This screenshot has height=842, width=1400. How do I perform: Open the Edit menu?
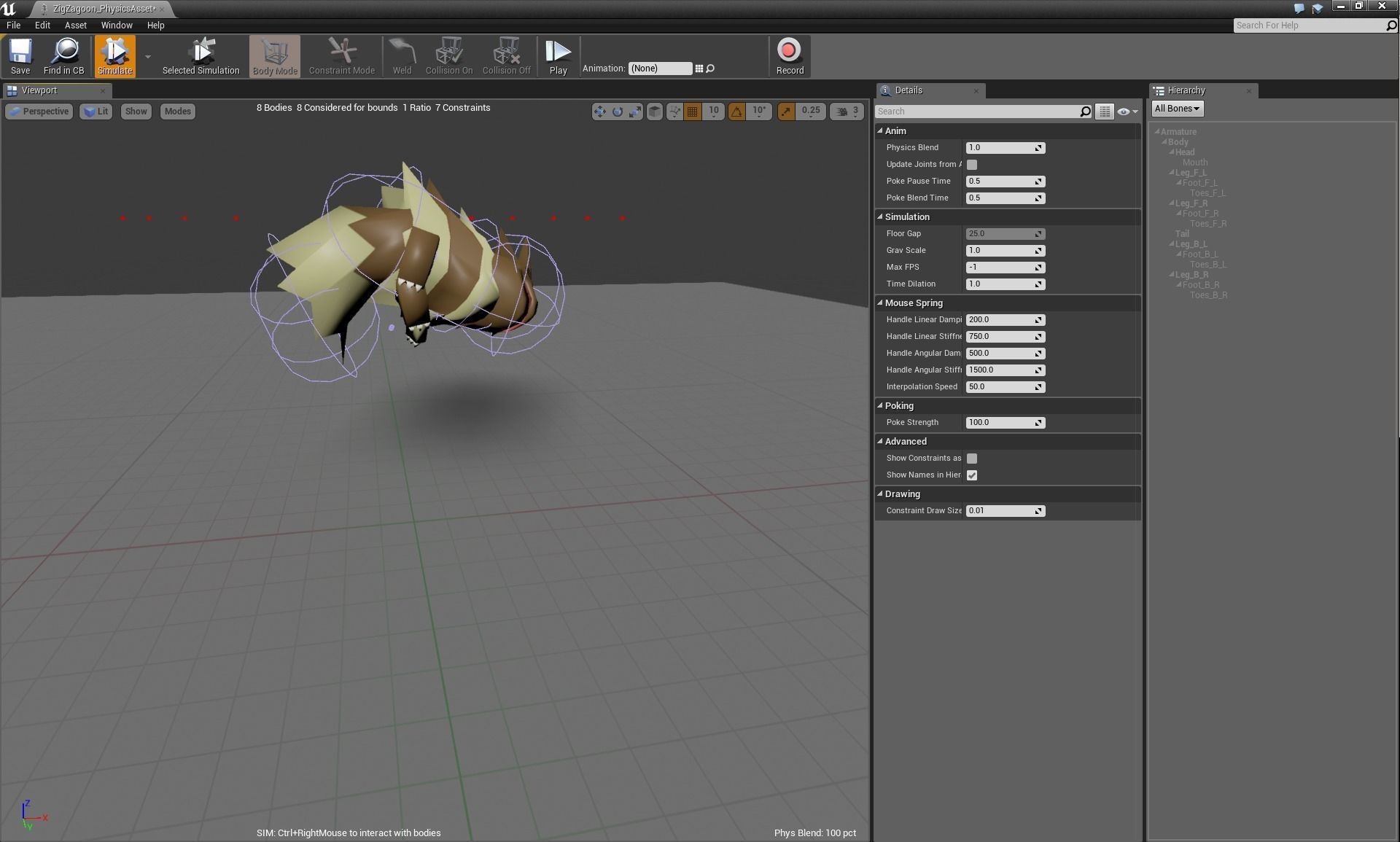click(42, 26)
